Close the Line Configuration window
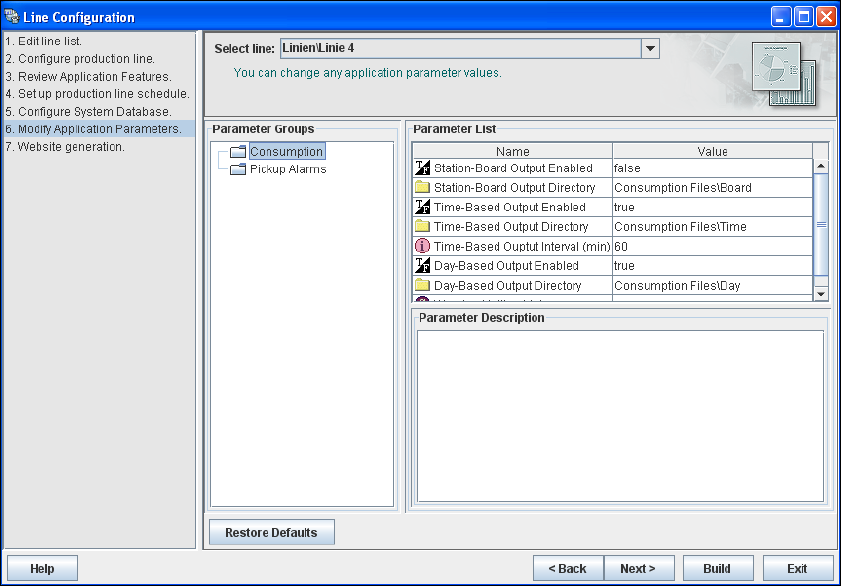 point(825,17)
